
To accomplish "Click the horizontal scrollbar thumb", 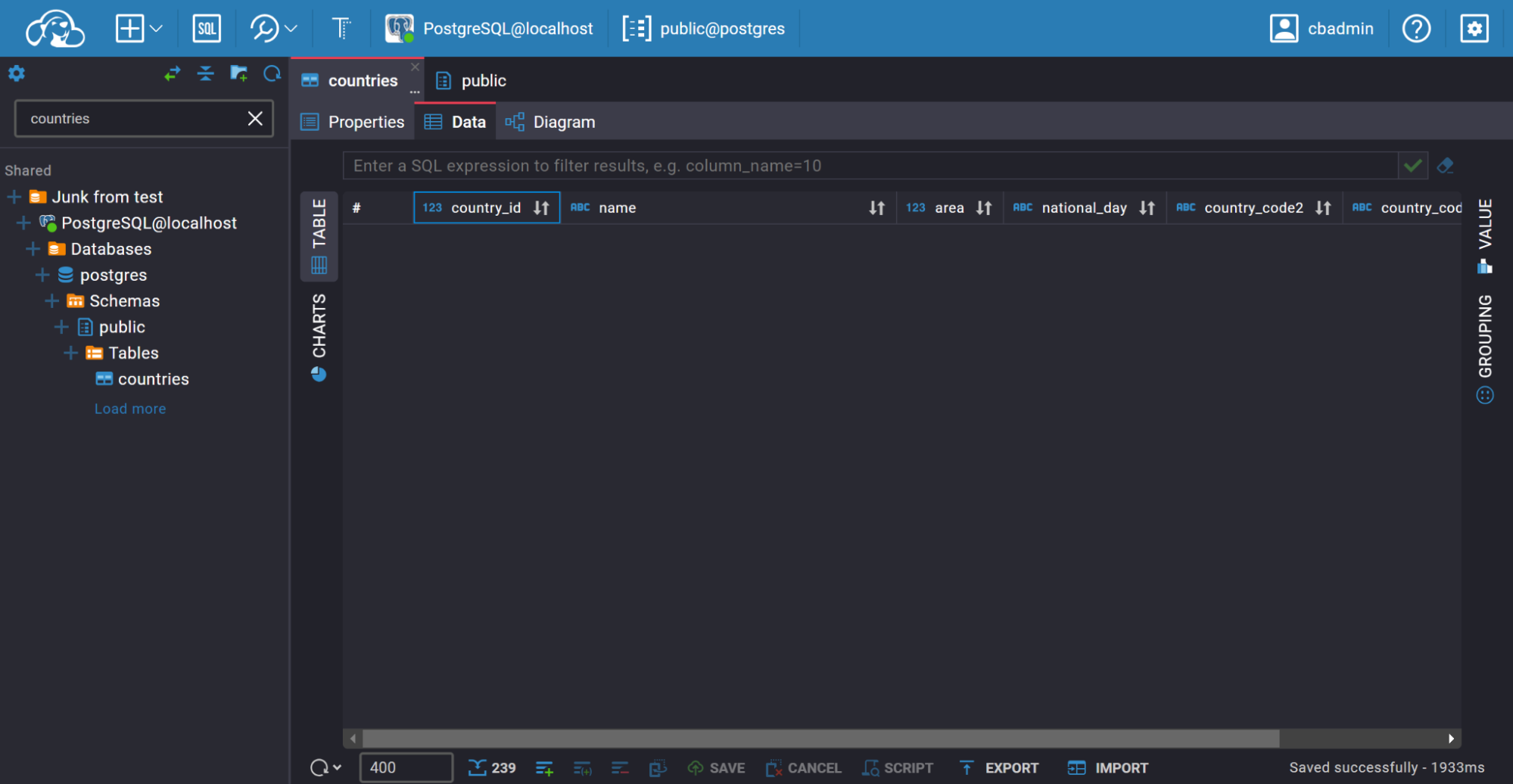I will tap(820, 738).
